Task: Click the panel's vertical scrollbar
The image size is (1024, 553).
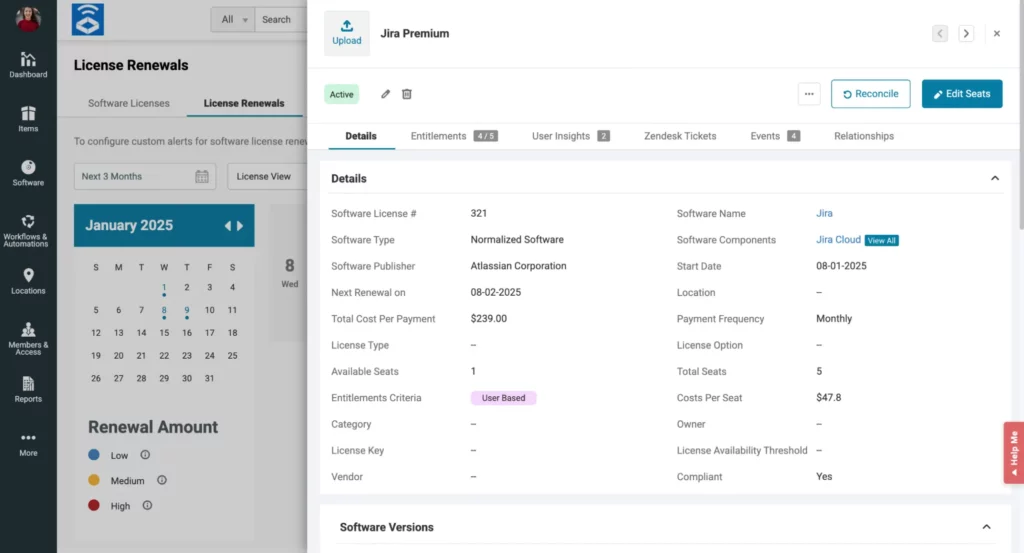Action: coord(1021,114)
